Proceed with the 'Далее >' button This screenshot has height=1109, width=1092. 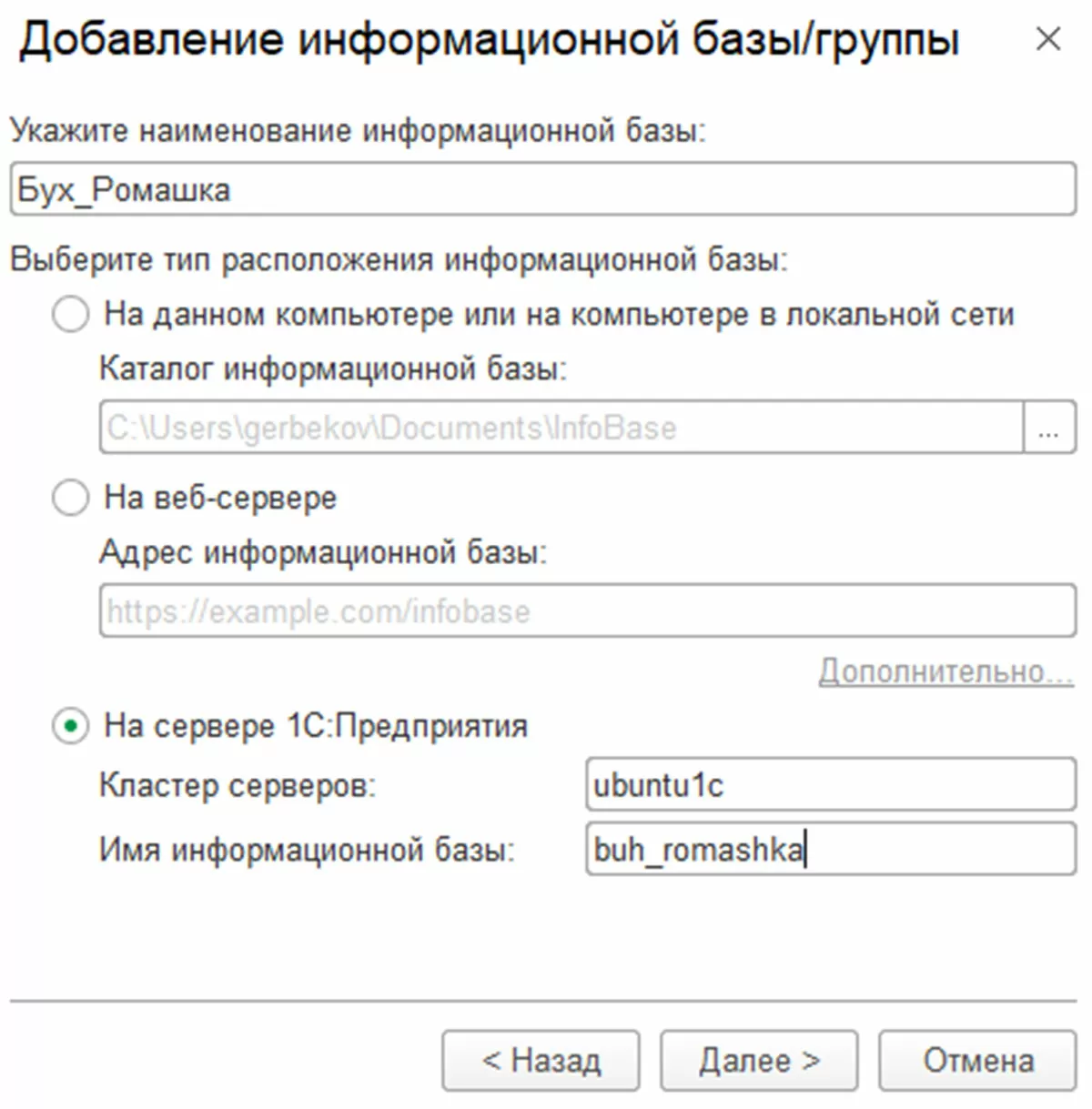click(759, 1061)
